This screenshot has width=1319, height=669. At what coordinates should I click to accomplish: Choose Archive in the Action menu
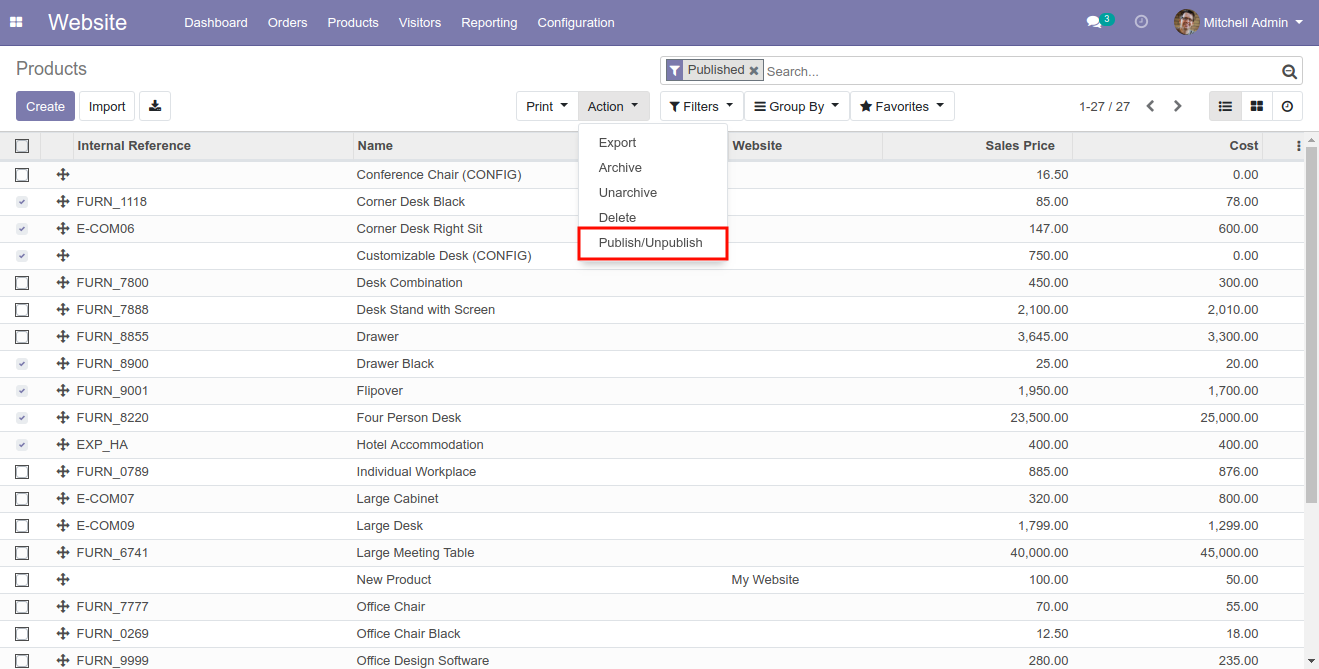pos(620,168)
